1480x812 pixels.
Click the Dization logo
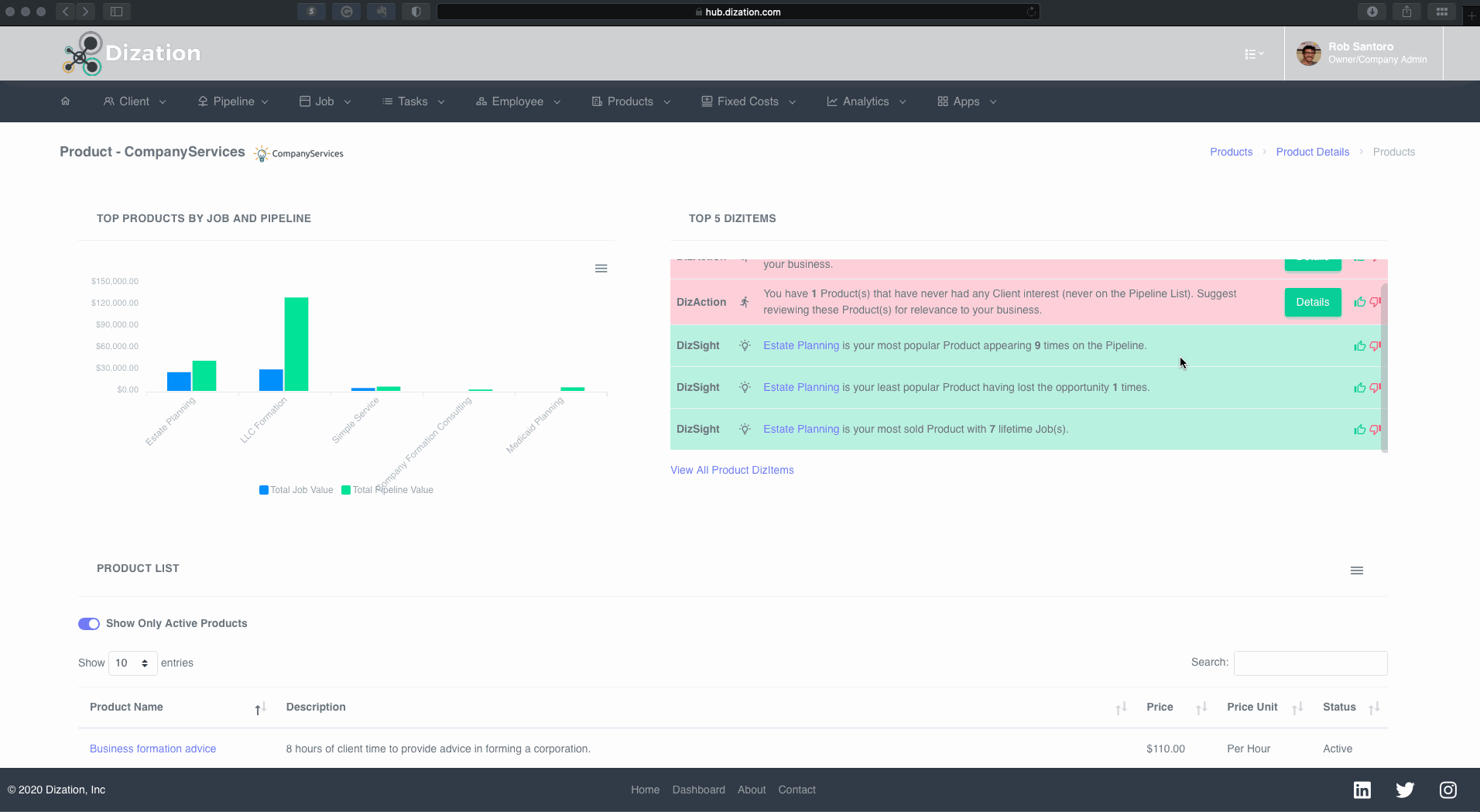coord(132,53)
